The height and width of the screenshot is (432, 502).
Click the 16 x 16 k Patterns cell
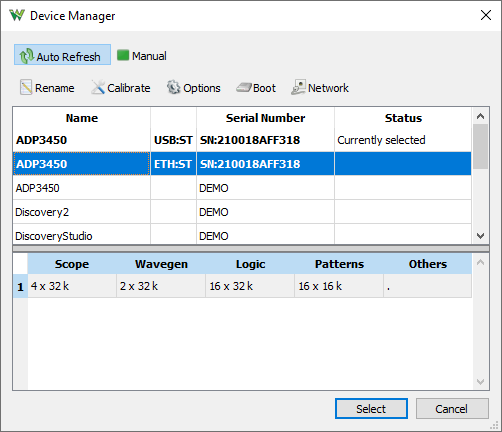[339, 286]
